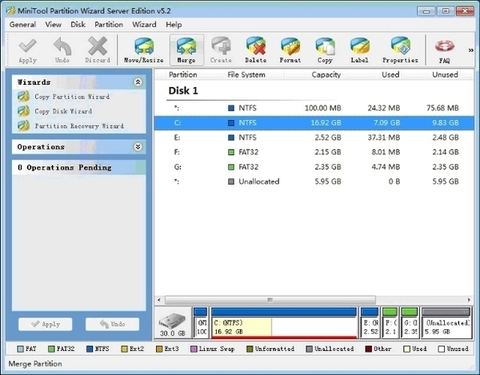
Task: Open the Partition menu
Action: point(109,25)
